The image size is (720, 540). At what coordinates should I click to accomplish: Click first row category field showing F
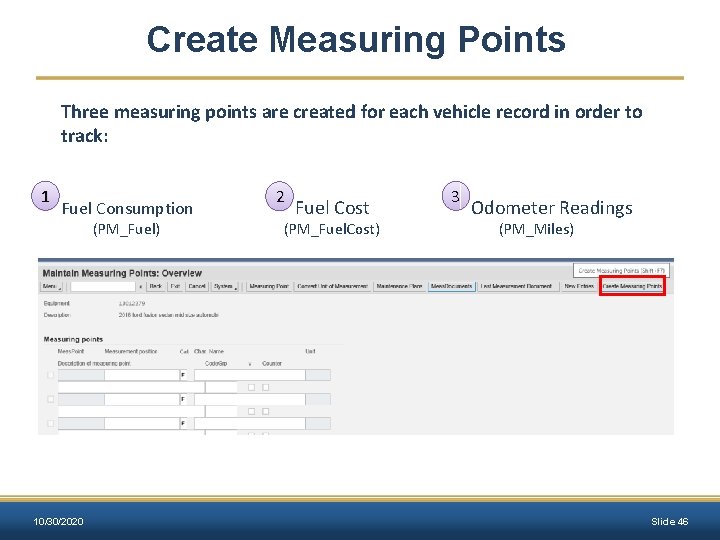point(183,375)
